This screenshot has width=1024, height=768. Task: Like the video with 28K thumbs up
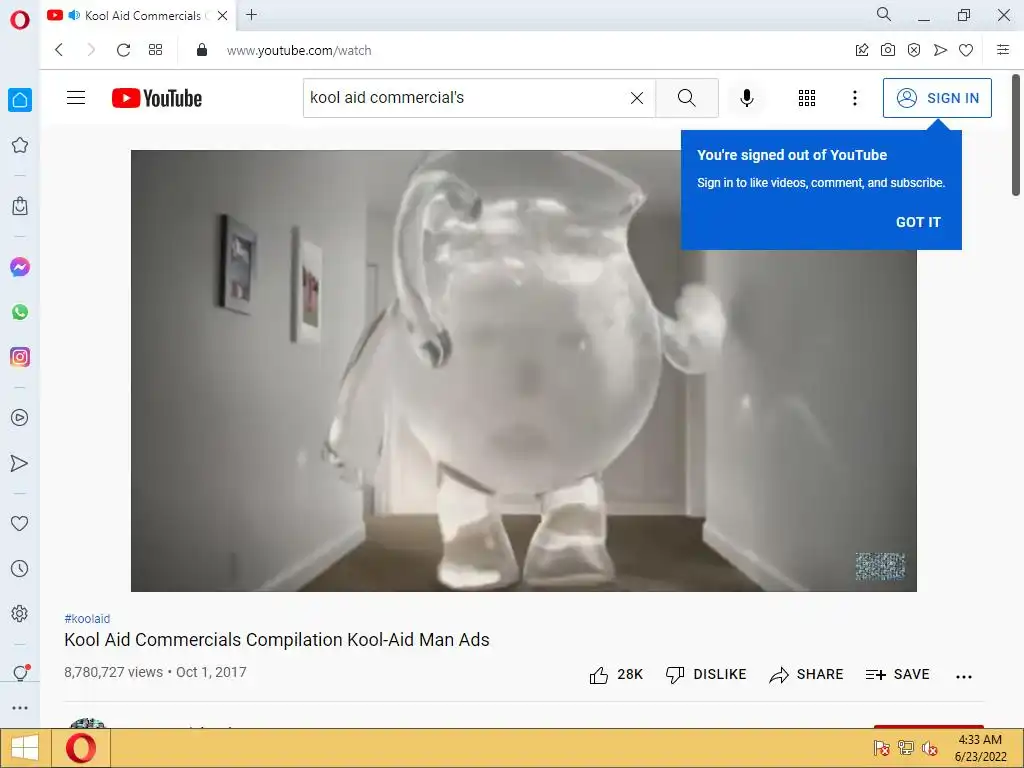616,675
